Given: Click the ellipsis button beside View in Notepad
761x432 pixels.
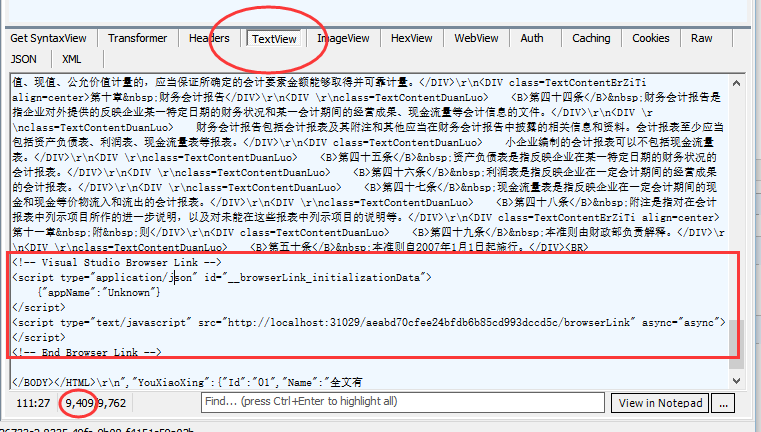Looking at the screenshot, I should 750,402.
